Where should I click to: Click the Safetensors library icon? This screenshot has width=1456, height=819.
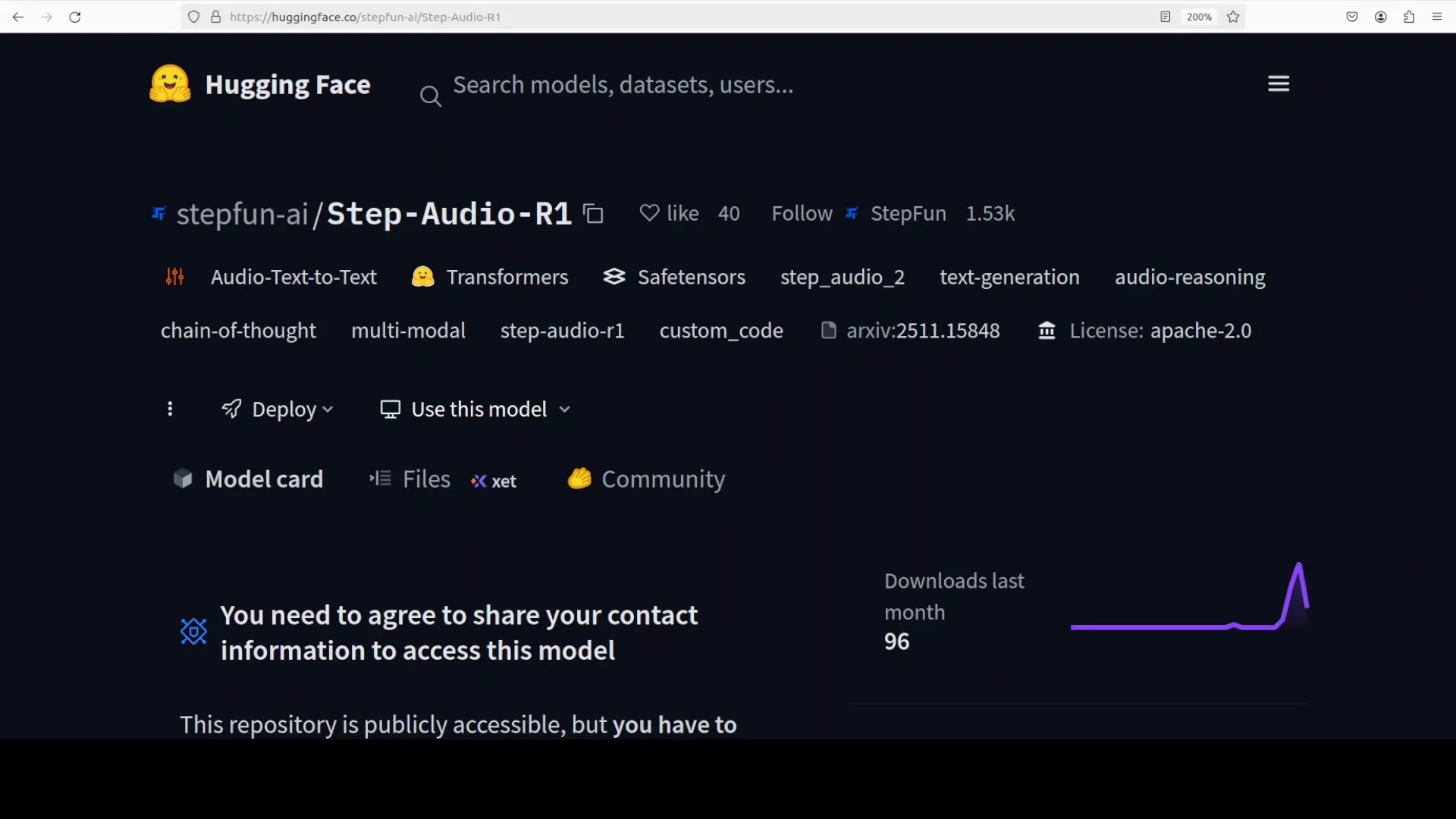(x=614, y=276)
